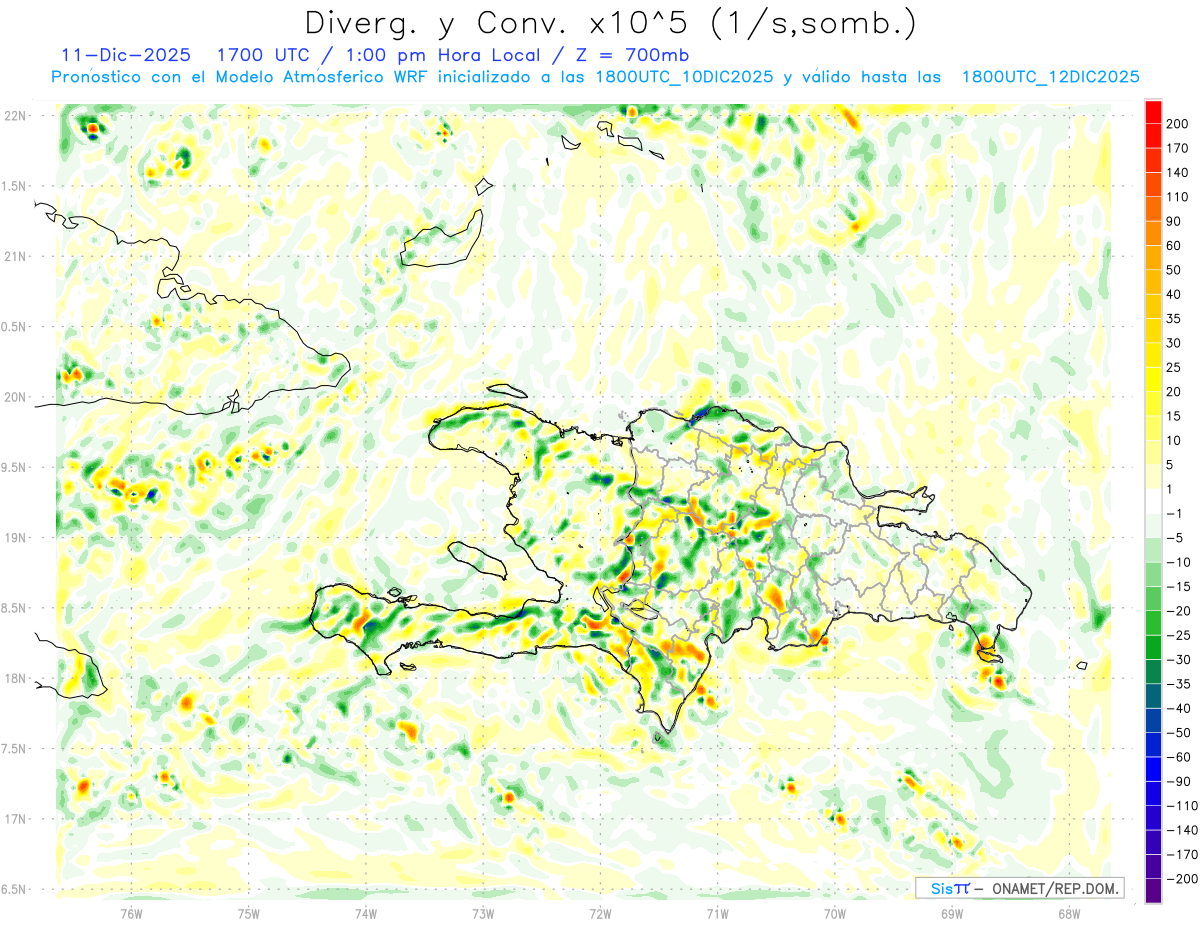Click the 70W longitude label
The height and width of the screenshot is (927, 1200).
click(x=834, y=913)
